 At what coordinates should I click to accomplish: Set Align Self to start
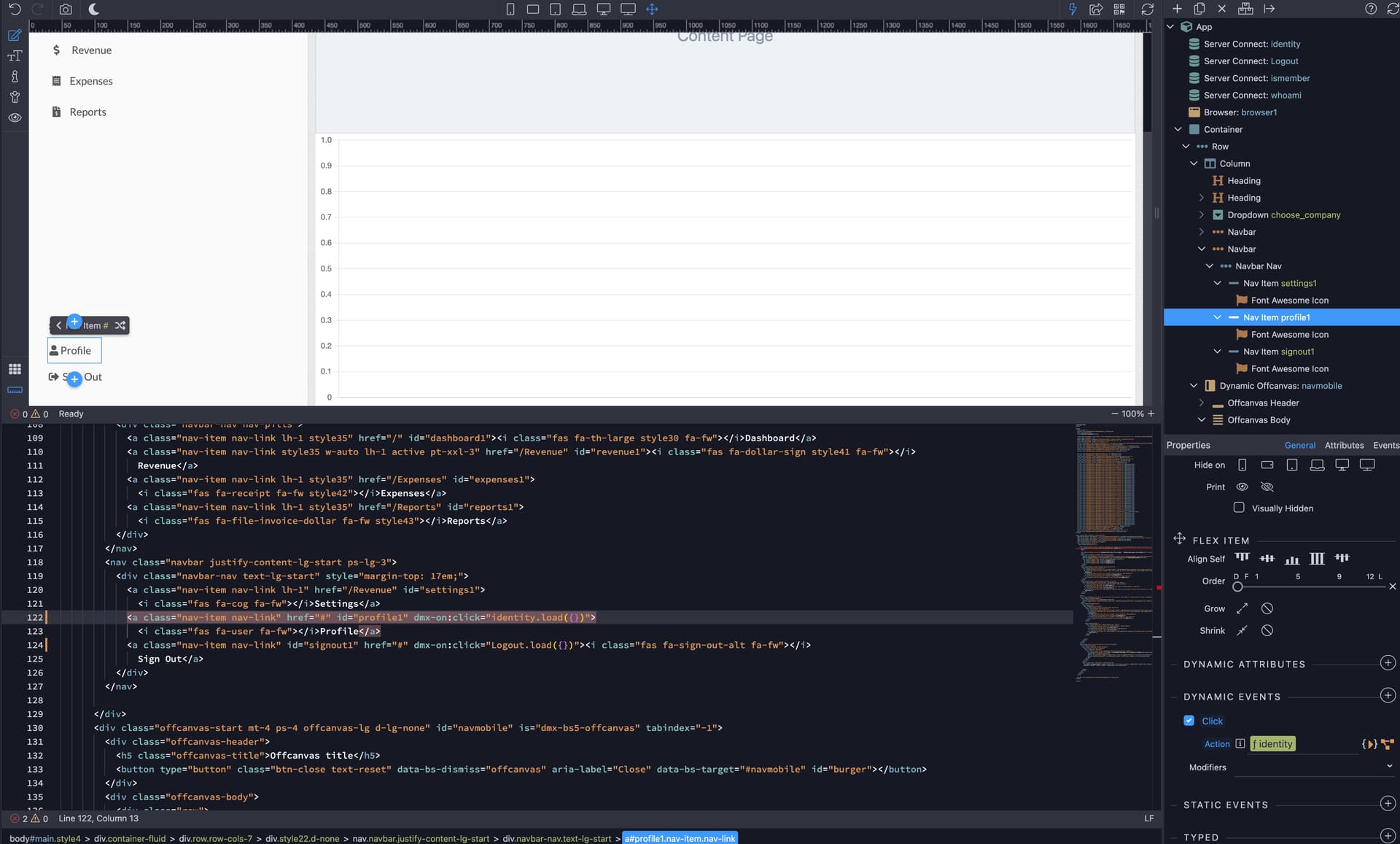click(x=1242, y=558)
